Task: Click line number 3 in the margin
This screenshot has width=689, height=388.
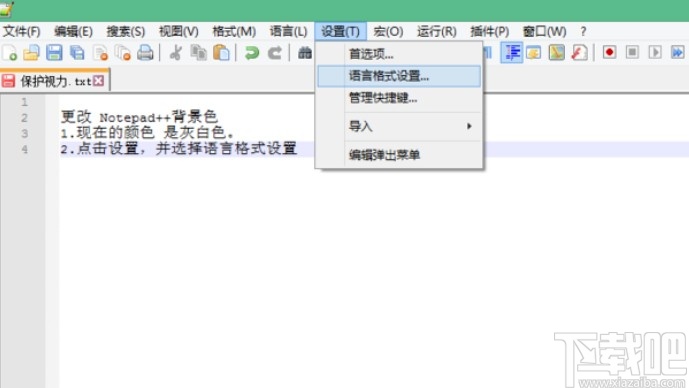Action: (25, 134)
